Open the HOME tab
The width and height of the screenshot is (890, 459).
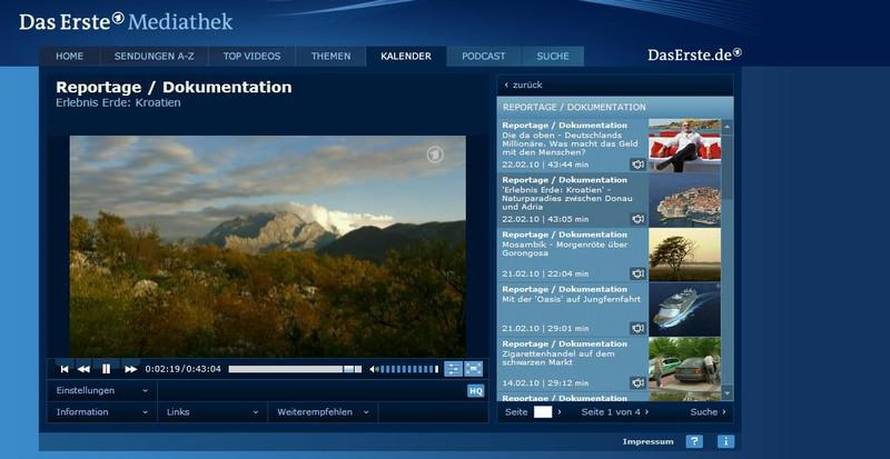pyautogui.click(x=69, y=56)
